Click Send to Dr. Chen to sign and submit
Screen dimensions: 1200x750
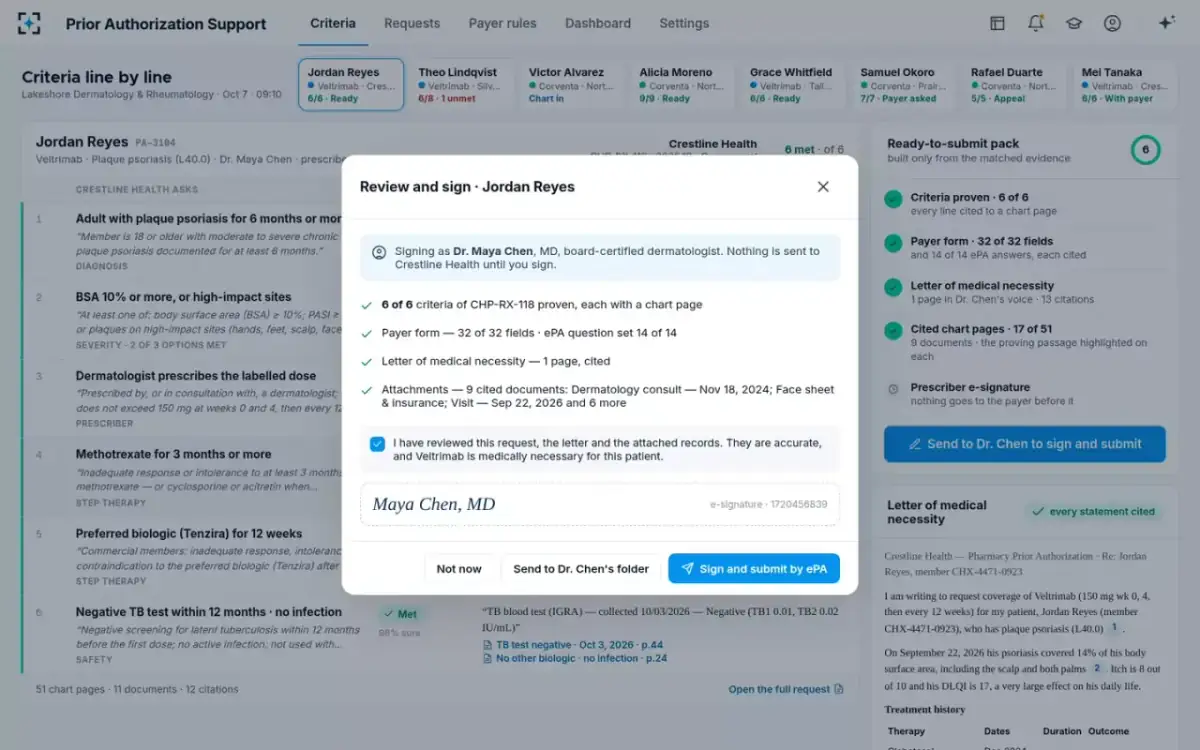point(1024,444)
